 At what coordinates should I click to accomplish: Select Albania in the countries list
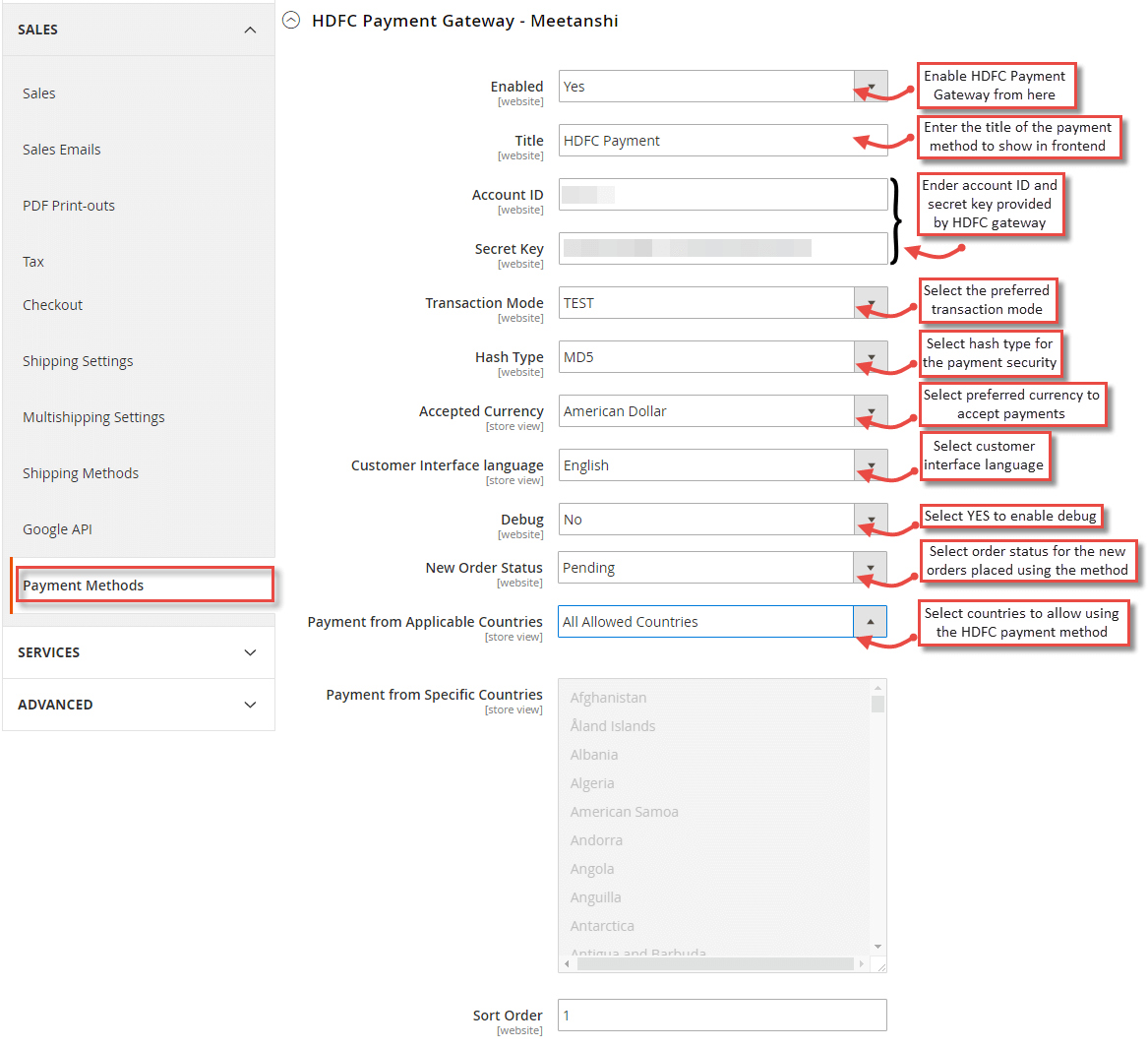click(x=594, y=754)
